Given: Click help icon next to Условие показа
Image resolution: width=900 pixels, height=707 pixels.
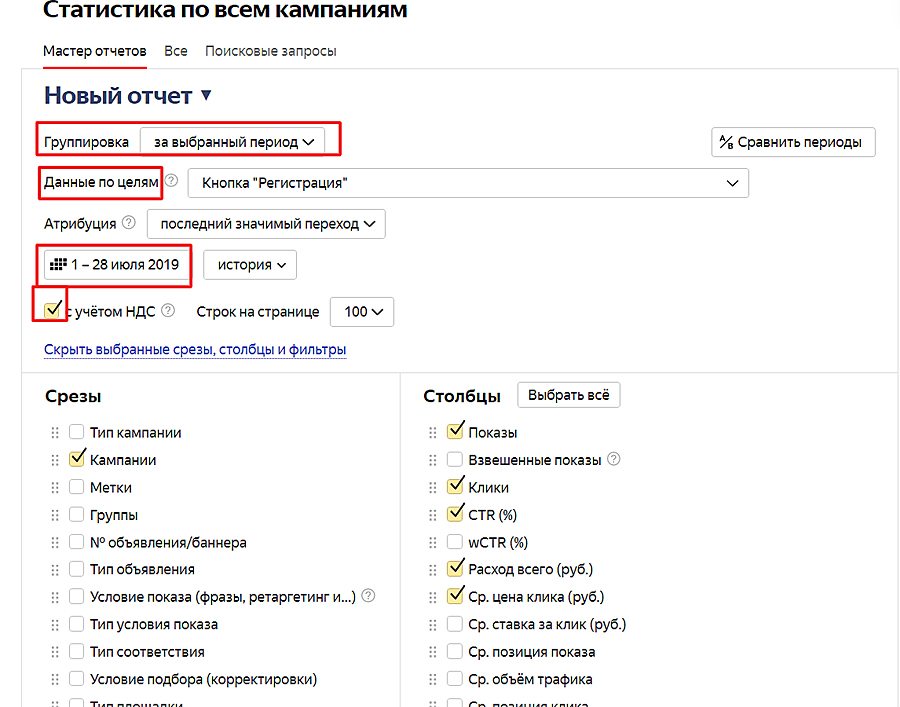Looking at the screenshot, I should pyautogui.click(x=369, y=596).
